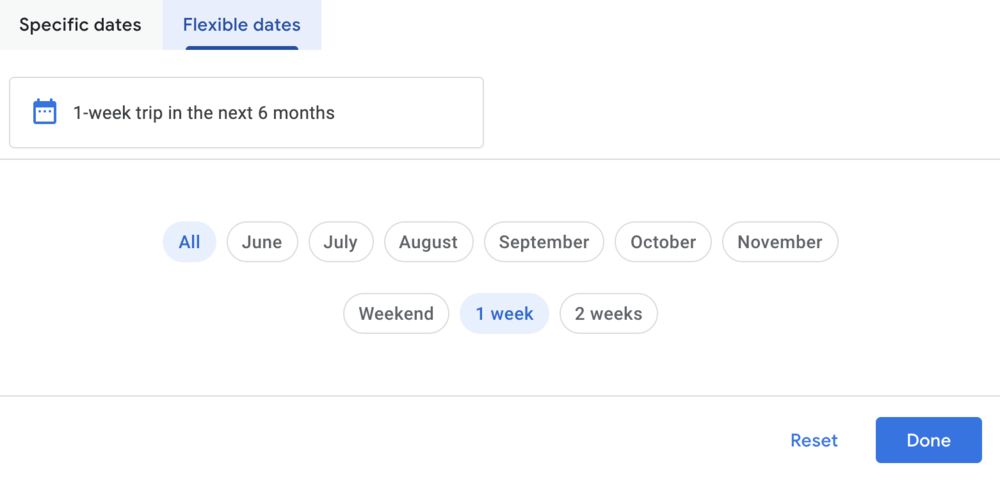Select the Flexible dates tab
This screenshot has width=1000, height=481.
click(242, 25)
